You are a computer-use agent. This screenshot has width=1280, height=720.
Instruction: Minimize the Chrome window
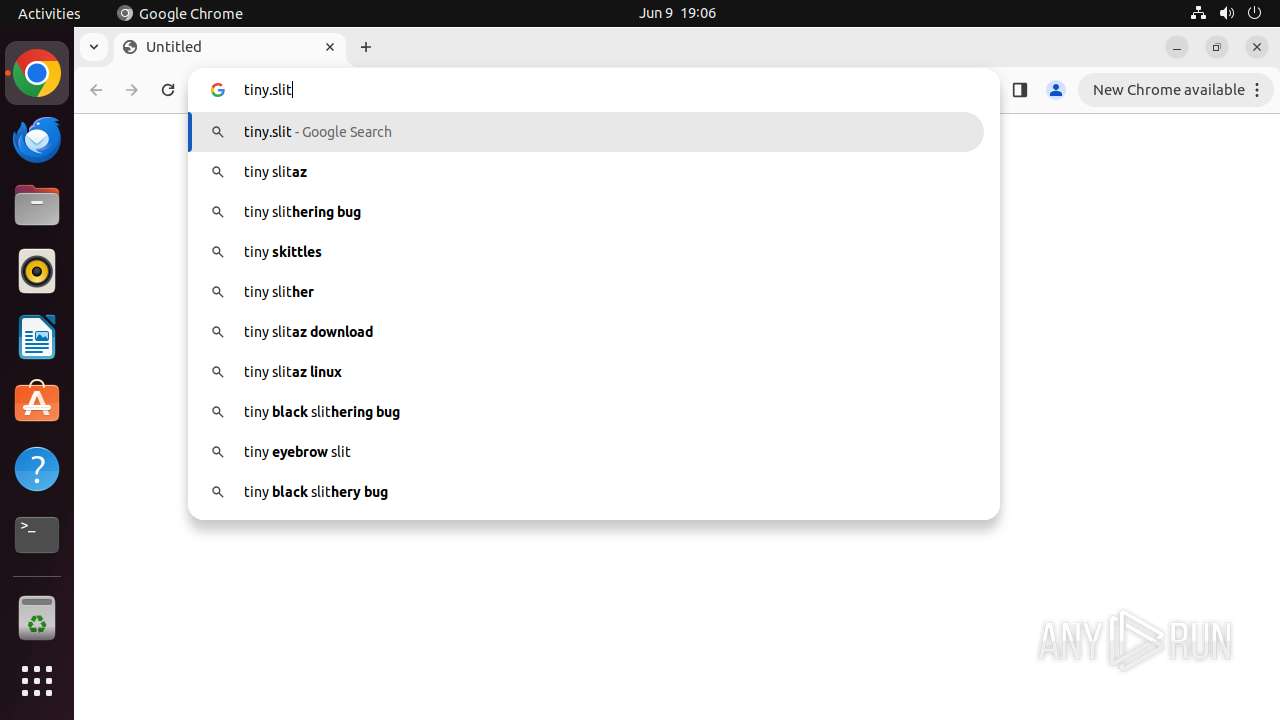[1177, 47]
